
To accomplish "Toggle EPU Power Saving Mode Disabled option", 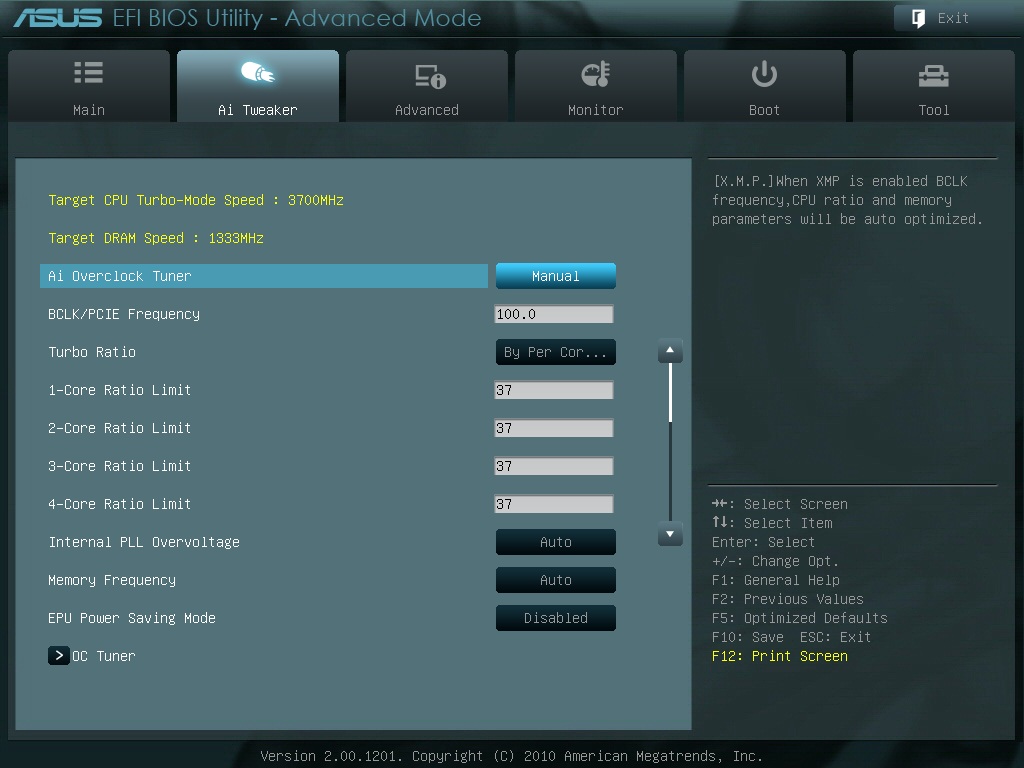I will tap(555, 618).
